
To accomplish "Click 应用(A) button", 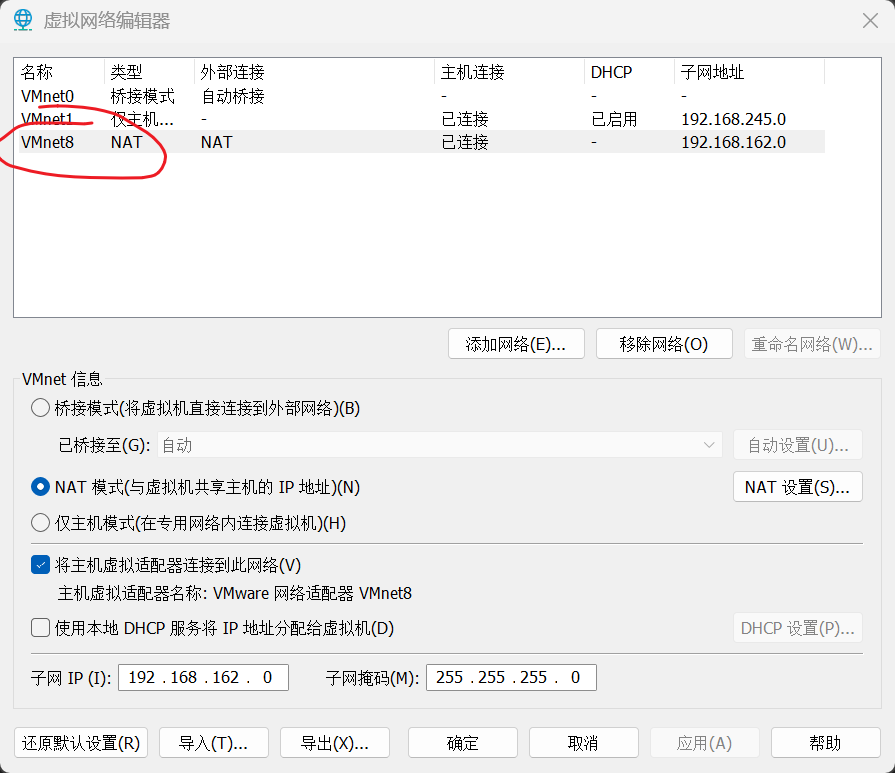I will [704, 743].
